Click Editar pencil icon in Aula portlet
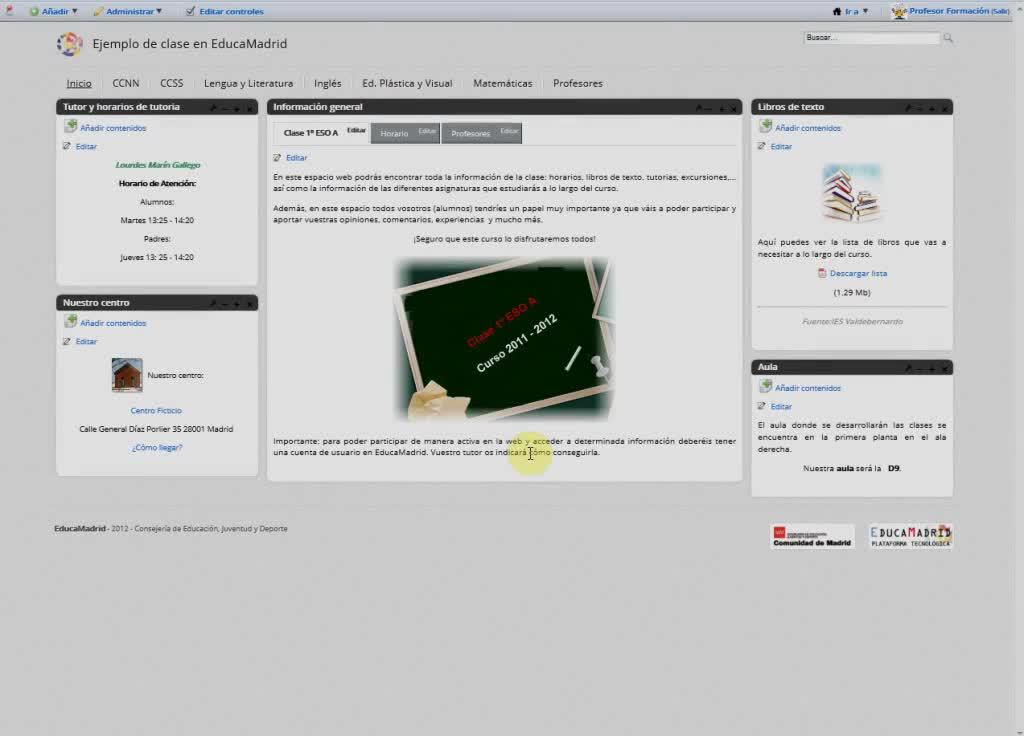 (x=761, y=406)
